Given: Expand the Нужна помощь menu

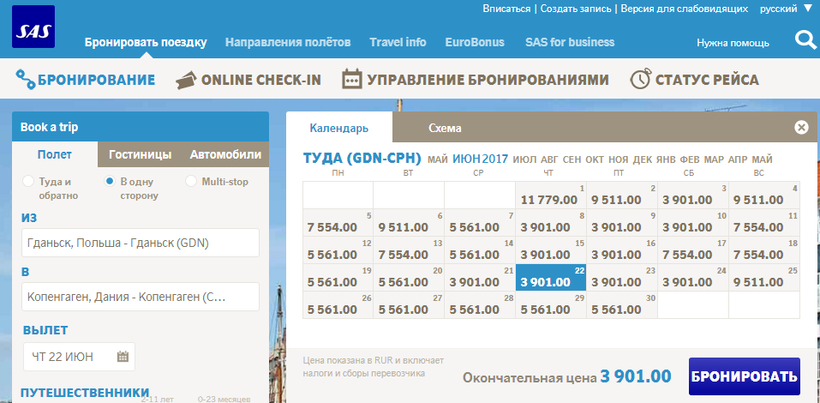Looking at the screenshot, I should point(733,43).
